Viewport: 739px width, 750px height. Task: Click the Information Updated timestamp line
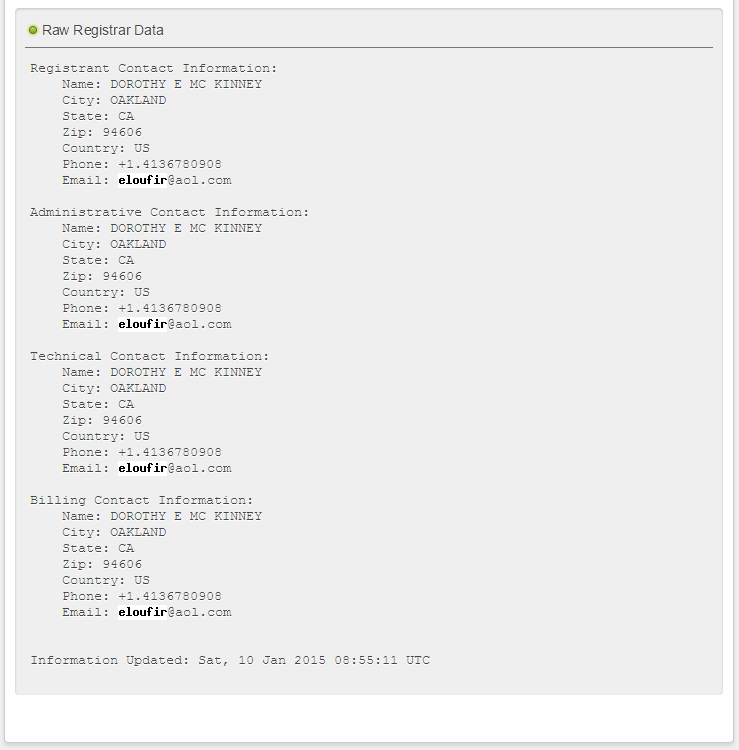click(230, 660)
